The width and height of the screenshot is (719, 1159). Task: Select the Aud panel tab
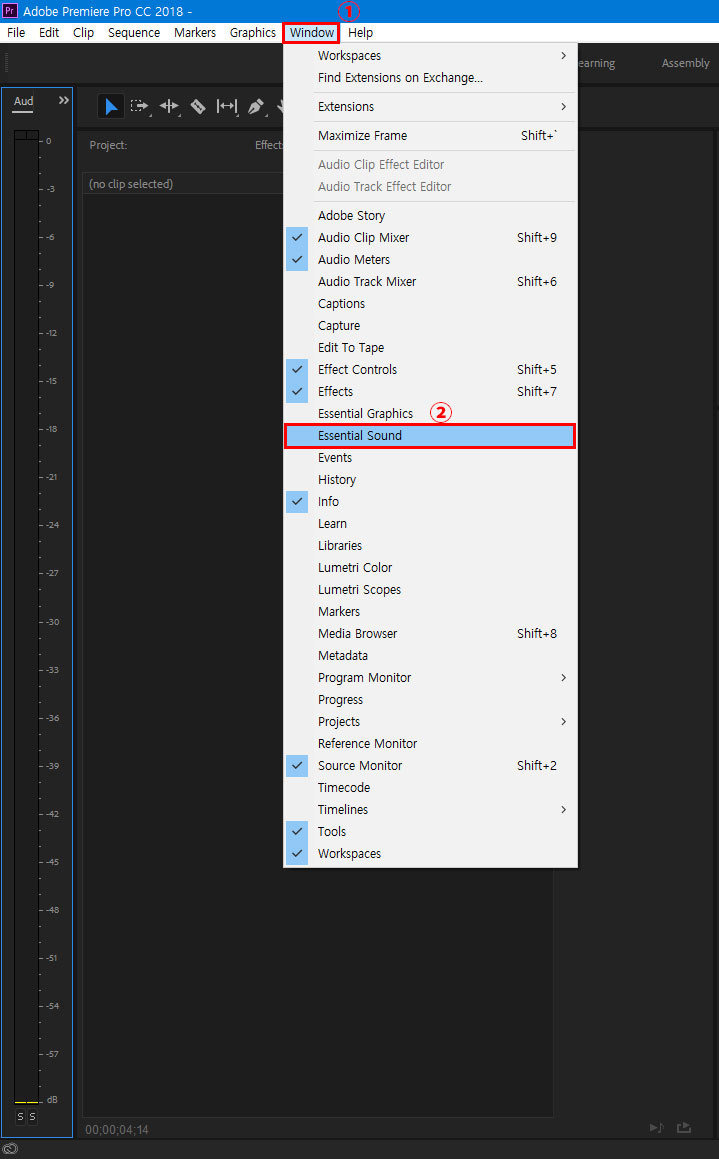click(x=24, y=101)
